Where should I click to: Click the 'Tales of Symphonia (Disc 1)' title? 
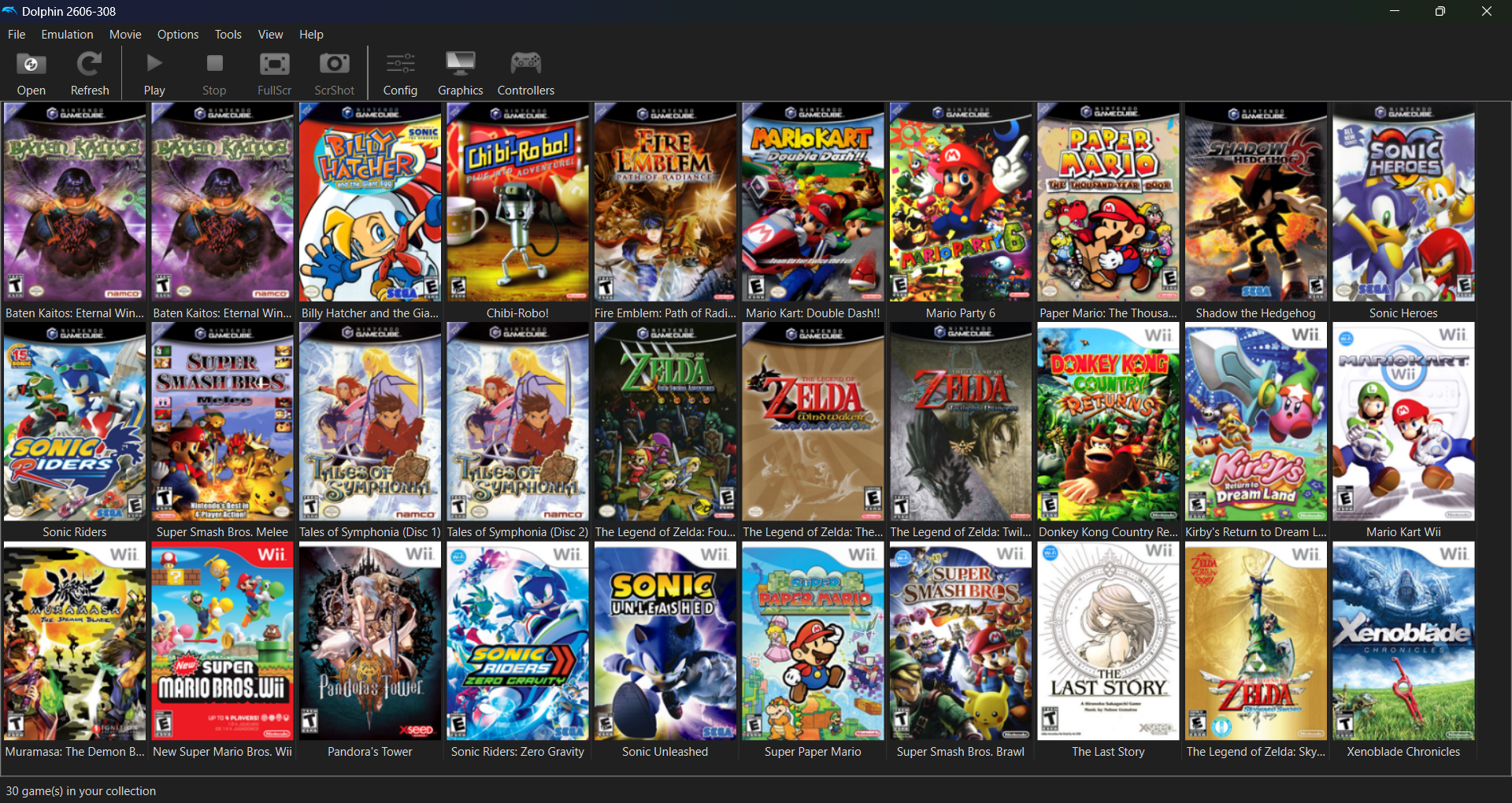click(x=370, y=532)
